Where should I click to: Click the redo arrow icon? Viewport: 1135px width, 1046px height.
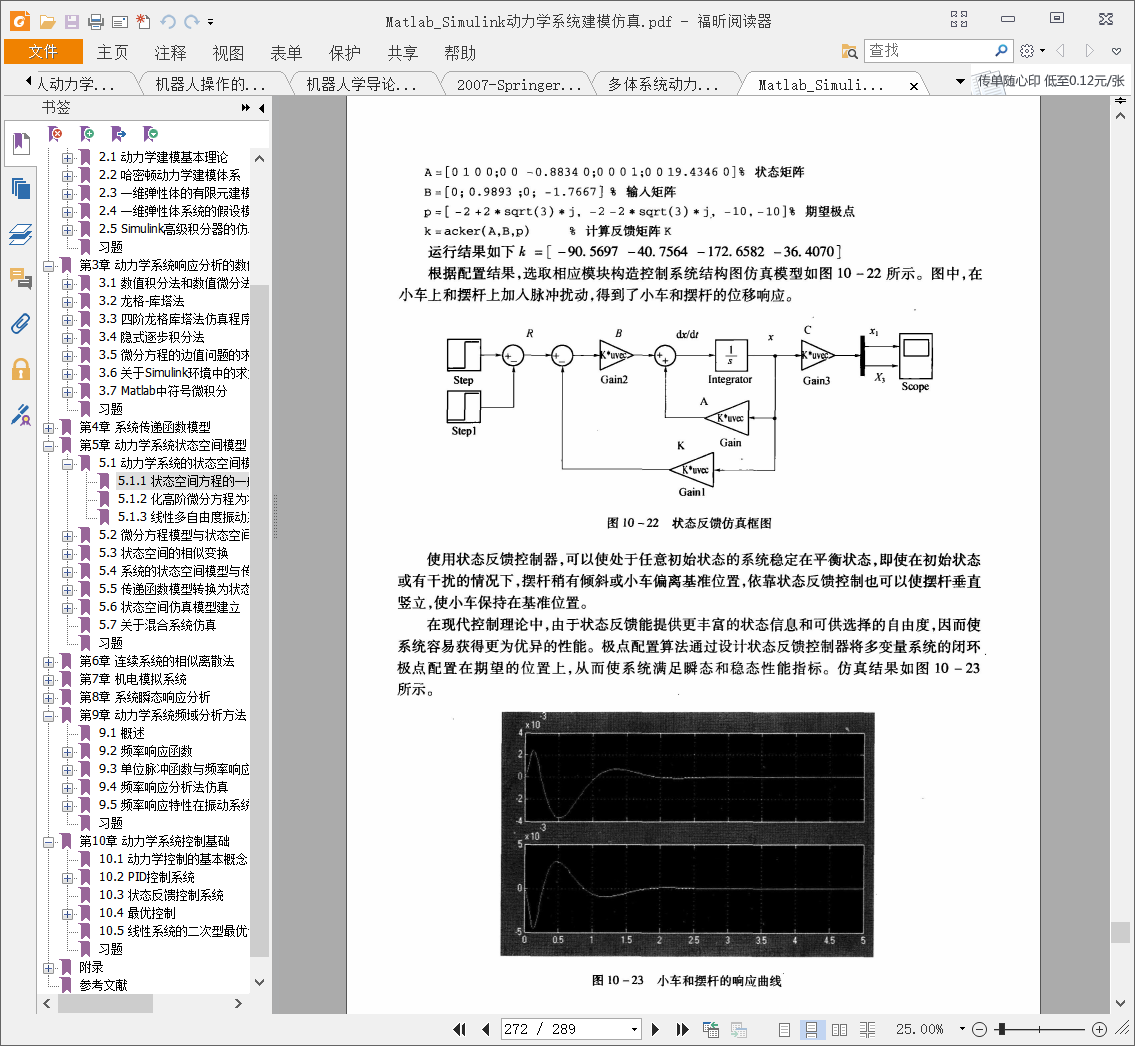pyautogui.click(x=192, y=22)
